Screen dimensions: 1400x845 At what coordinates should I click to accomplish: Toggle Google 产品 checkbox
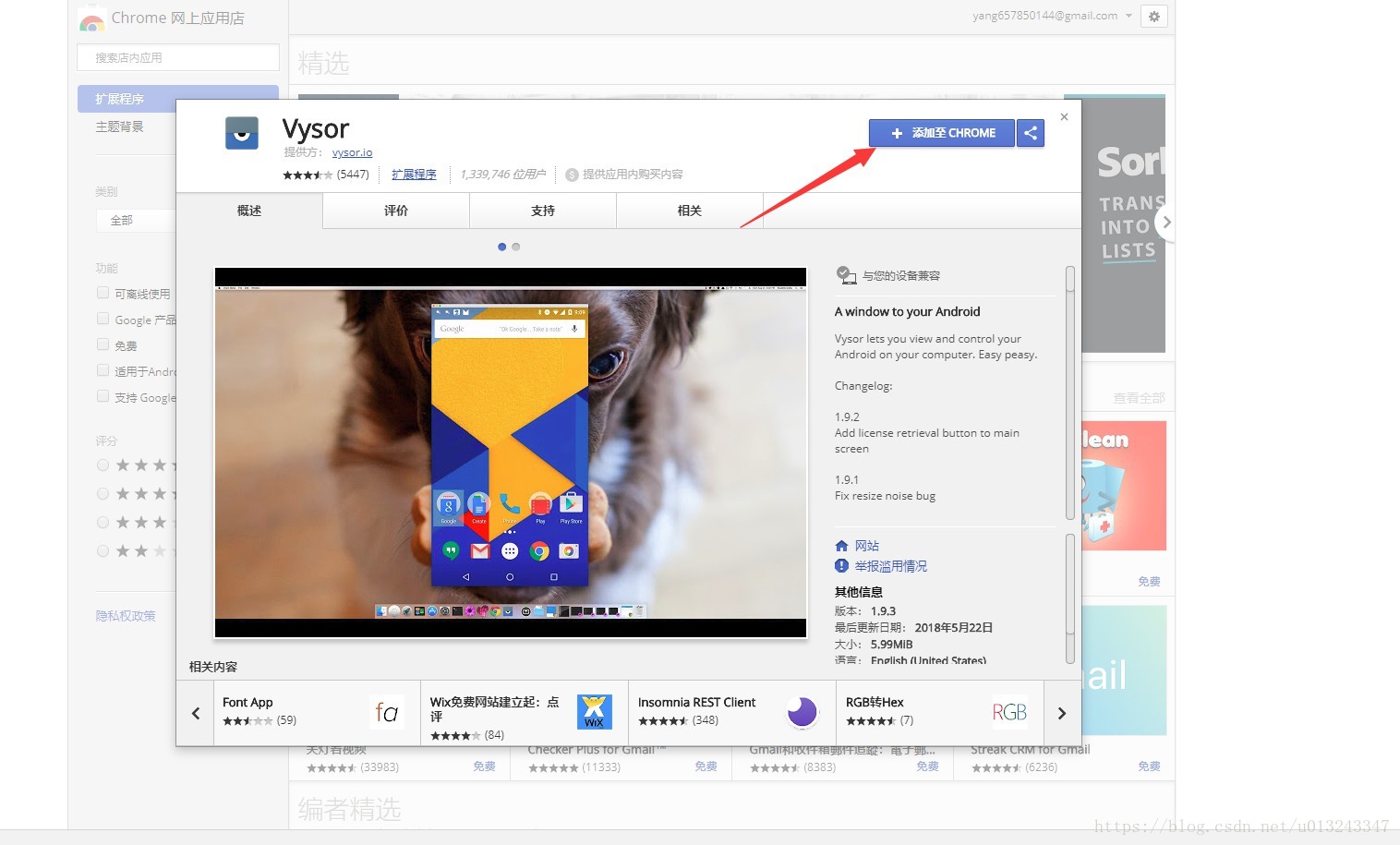pyautogui.click(x=103, y=319)
